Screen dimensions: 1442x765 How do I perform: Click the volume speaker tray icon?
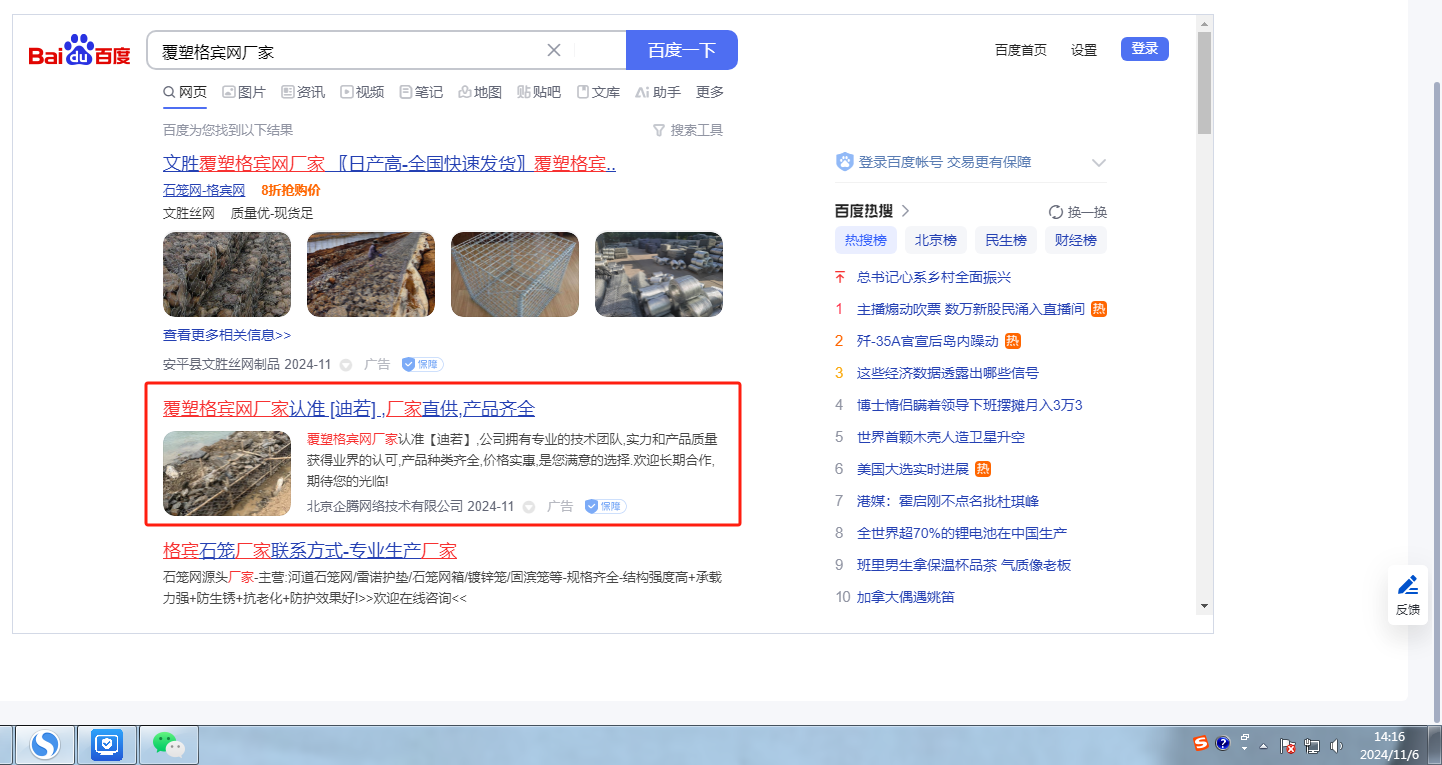point(1337,746)
